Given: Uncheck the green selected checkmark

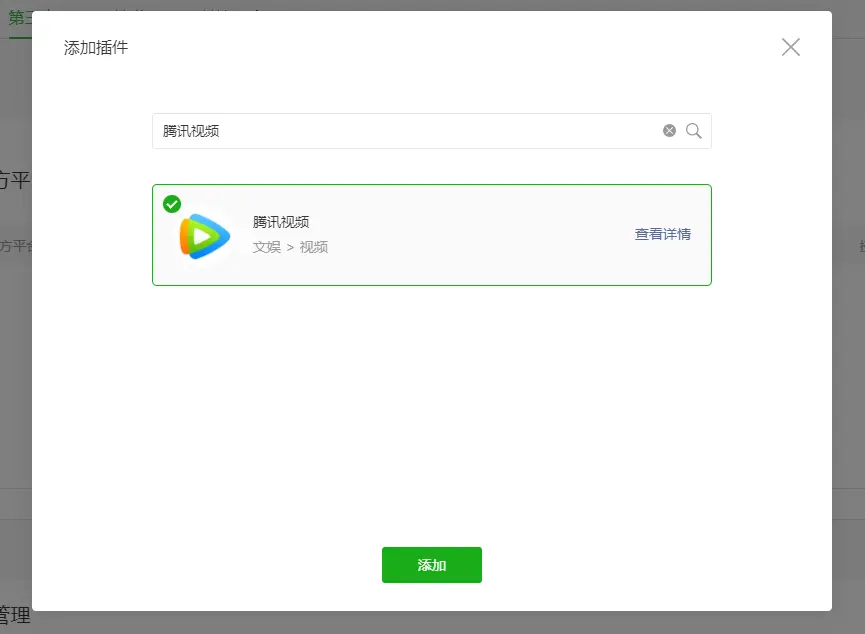Looking at the screenshot, I should (172, 204).
